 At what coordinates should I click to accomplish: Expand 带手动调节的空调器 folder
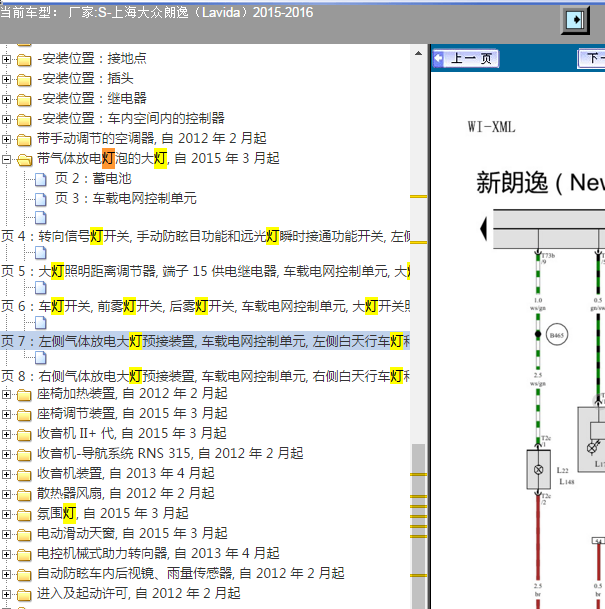[6, 139]
